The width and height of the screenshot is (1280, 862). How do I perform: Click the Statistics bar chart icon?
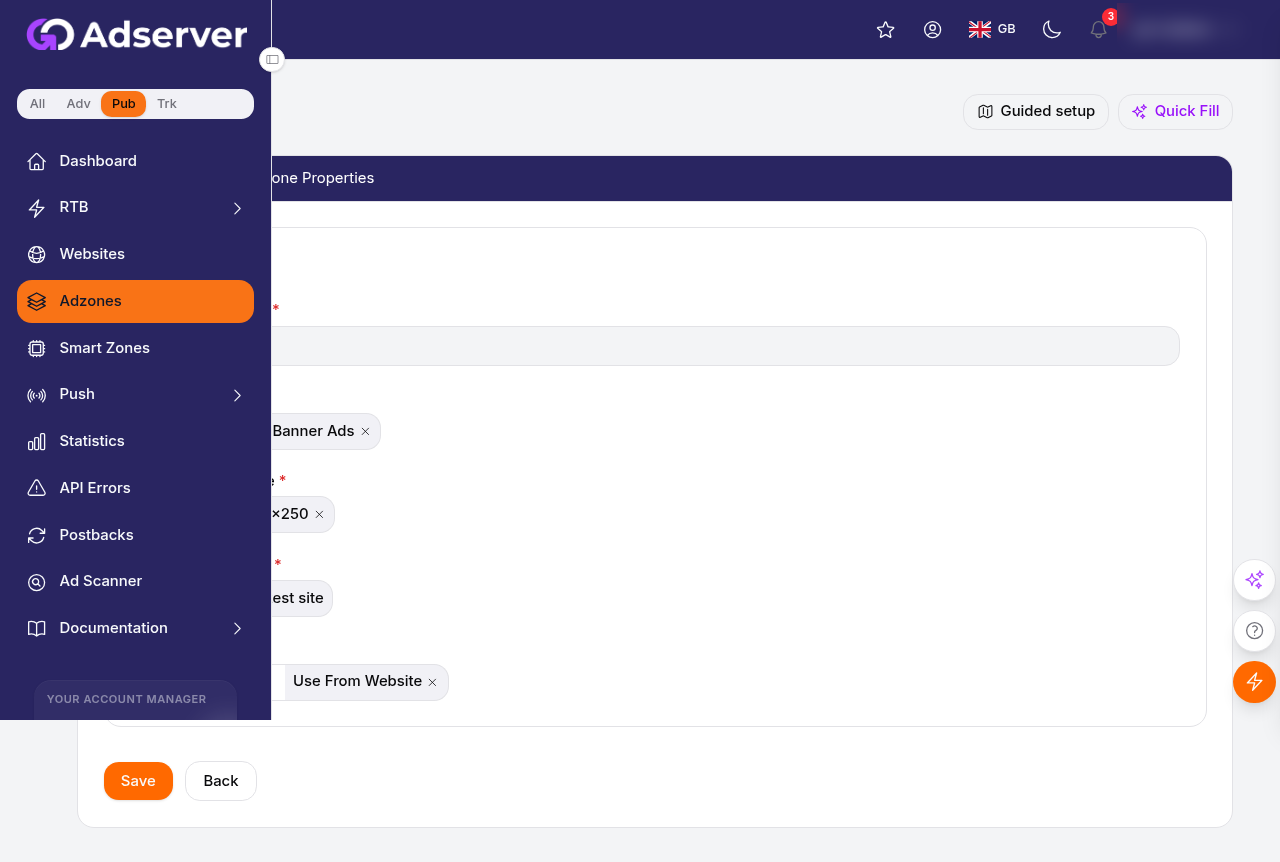point(37,441)
